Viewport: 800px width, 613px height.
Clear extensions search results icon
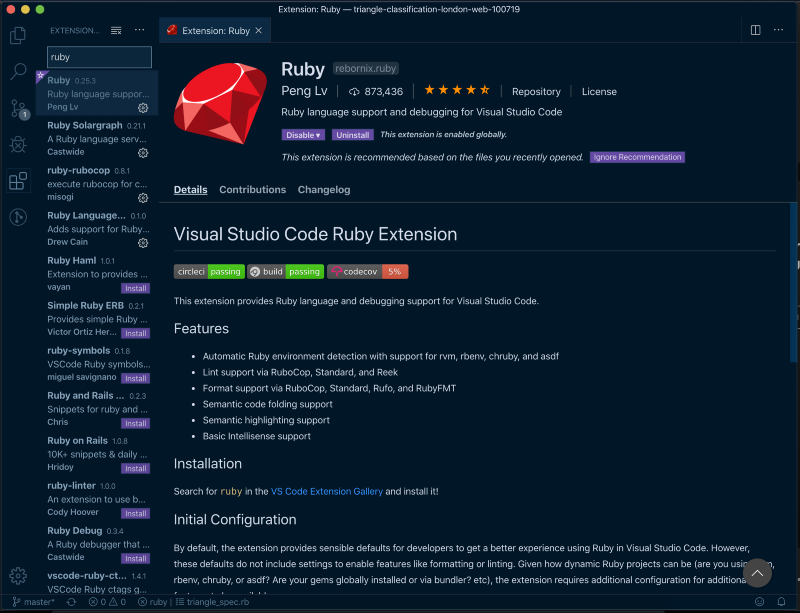click(116, 31)
